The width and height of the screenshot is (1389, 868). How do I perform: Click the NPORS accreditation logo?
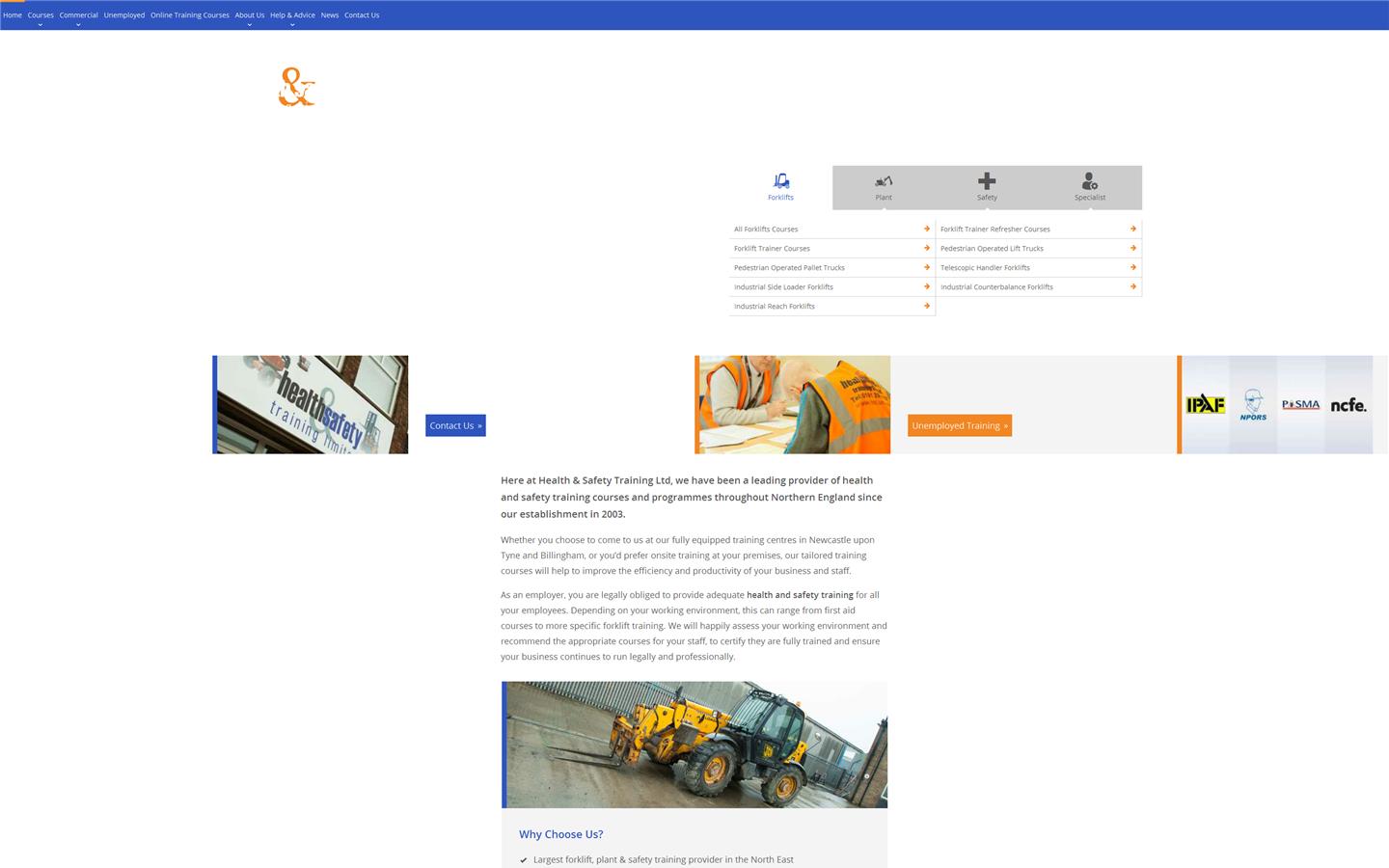coord(1253,405)
